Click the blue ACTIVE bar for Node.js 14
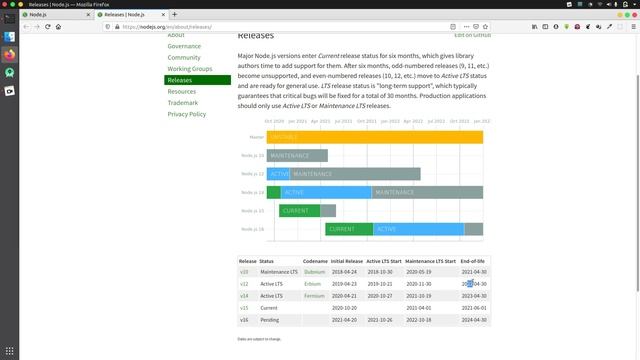Image resolution: width=640 pixels, height=360 pixels. (x=326, y=192)
